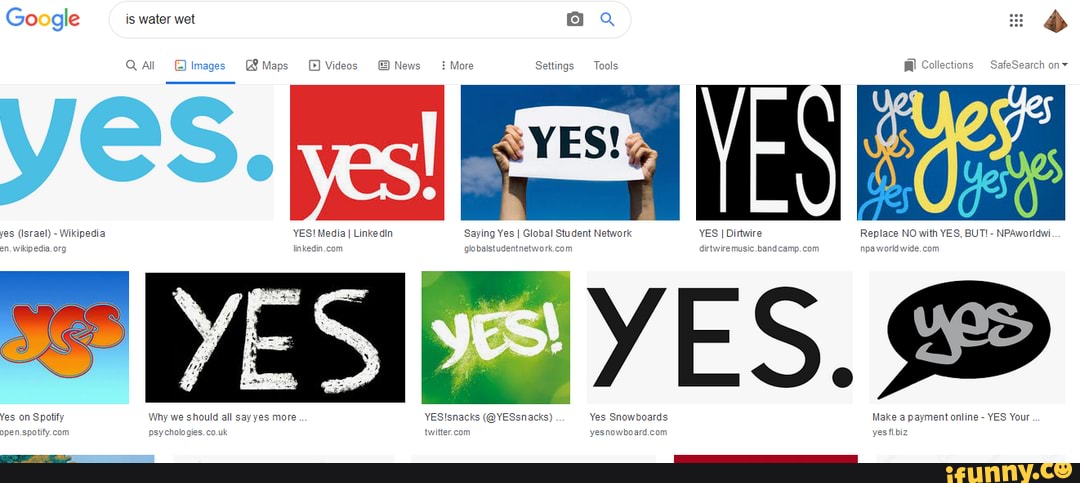
Task: Open the account profile avatar
Action: click(x=1055, y=20)
